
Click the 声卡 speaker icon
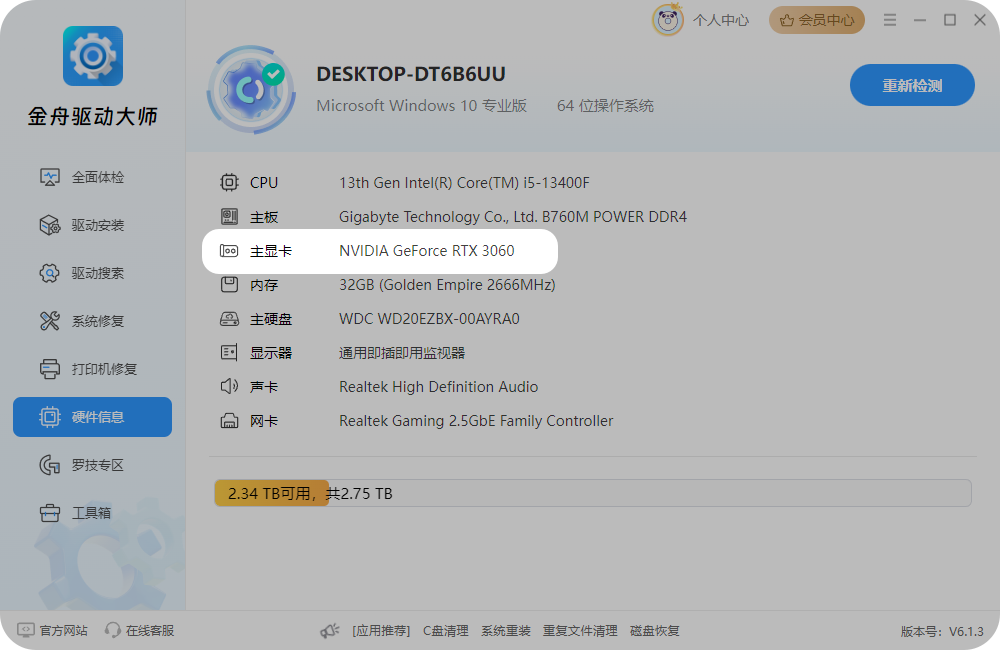click(229, 387)
